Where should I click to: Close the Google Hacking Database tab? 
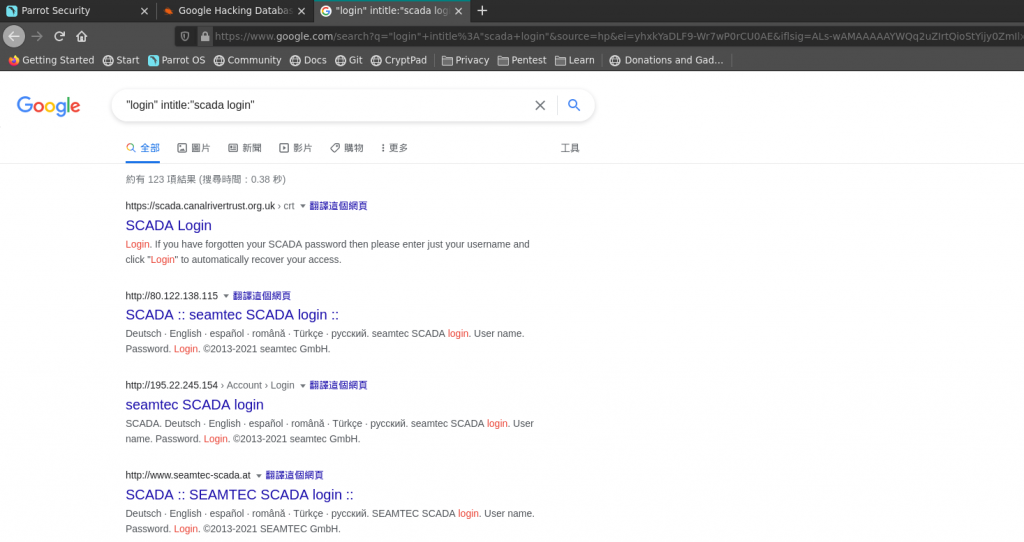point(301,11)
